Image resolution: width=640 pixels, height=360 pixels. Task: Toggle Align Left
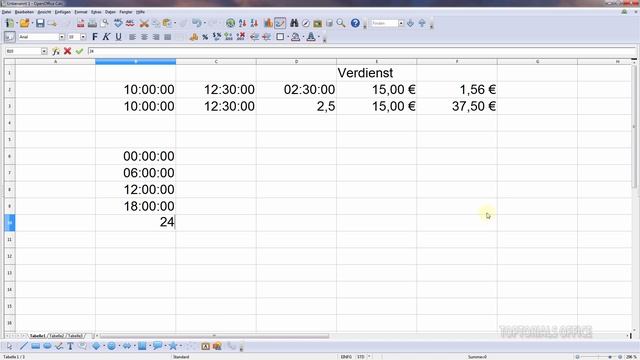pyautogui.click(x=132, y=37)
